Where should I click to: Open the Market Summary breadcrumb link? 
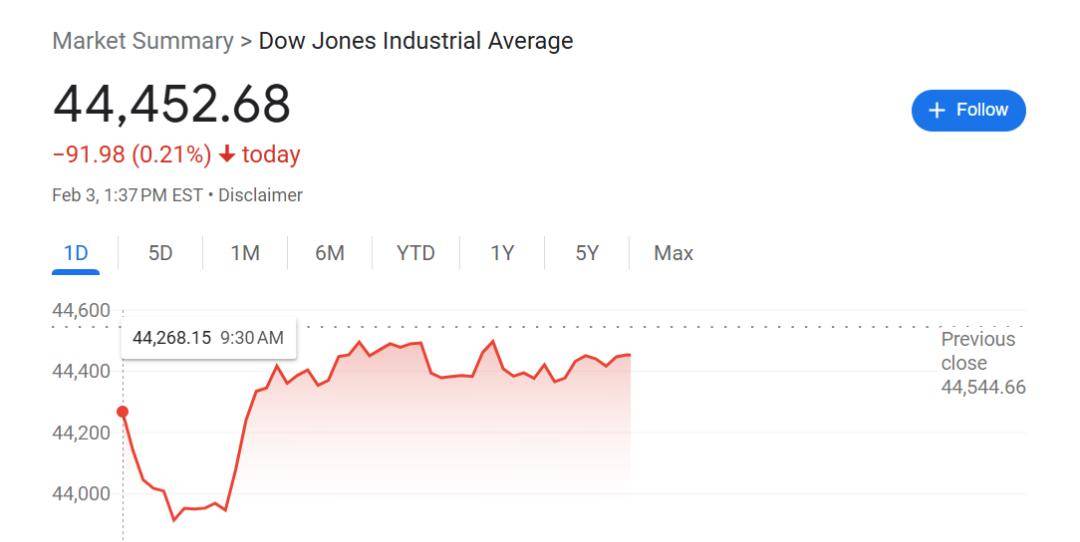coord(142,41)
